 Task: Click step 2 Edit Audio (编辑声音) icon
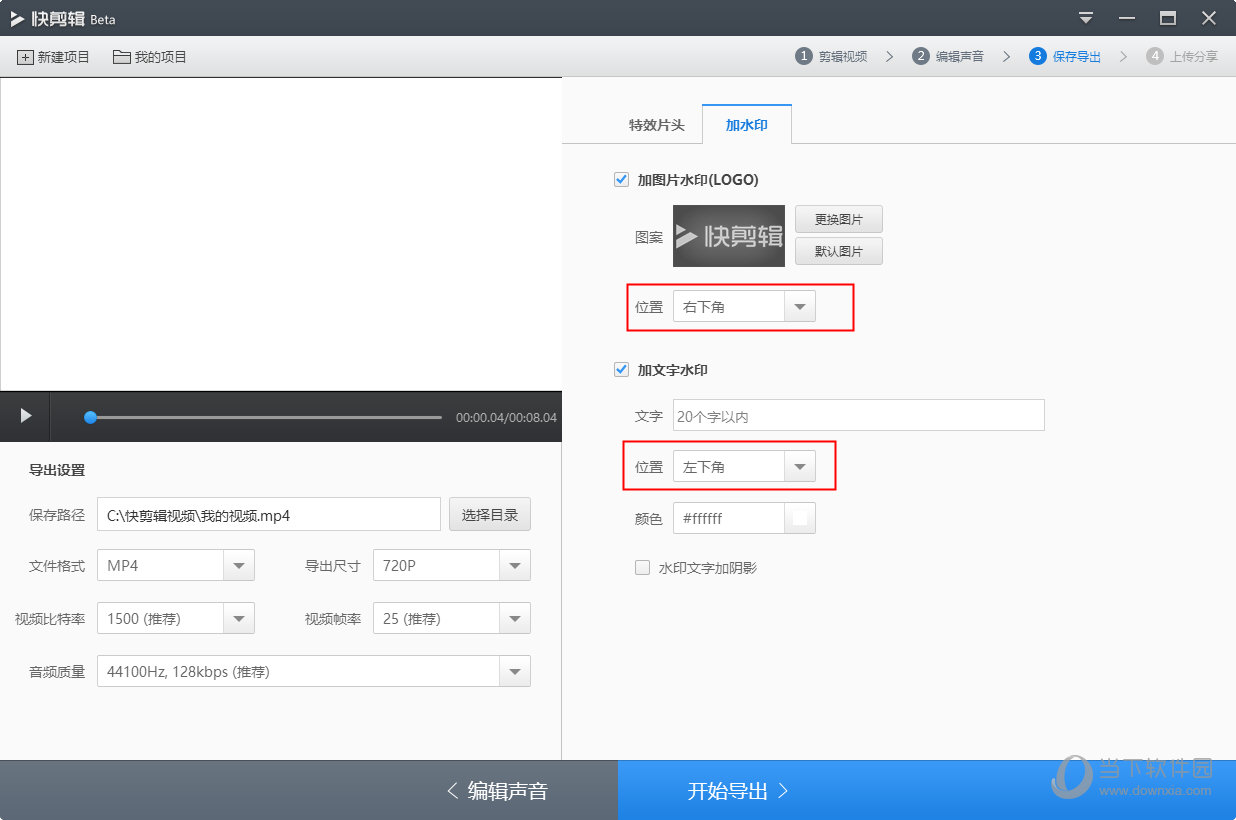(920, 57)
